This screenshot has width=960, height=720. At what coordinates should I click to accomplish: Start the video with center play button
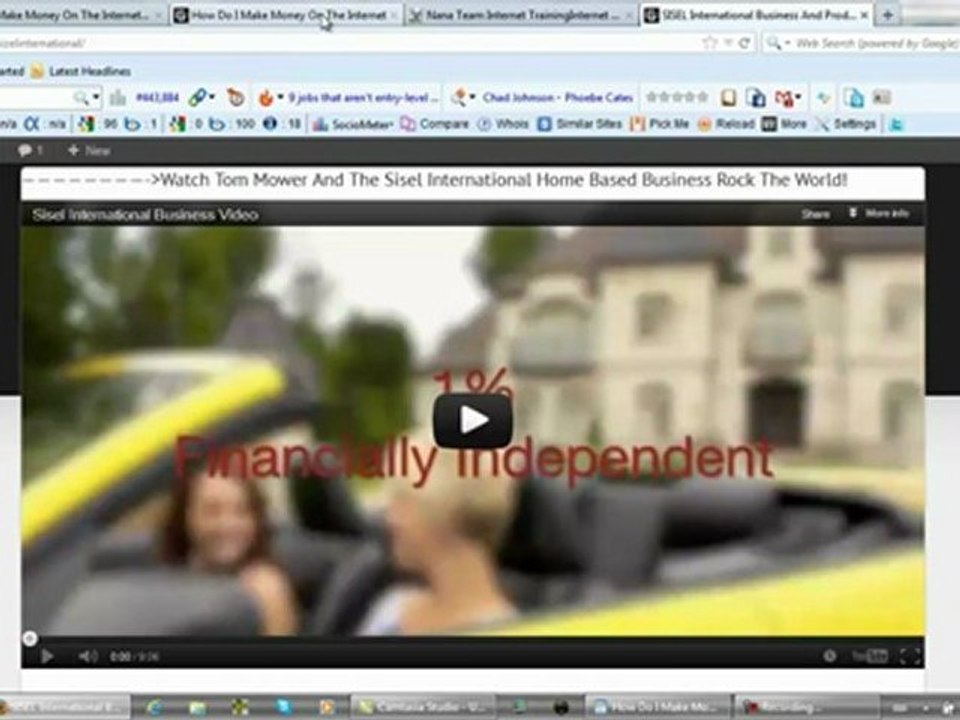click(x=473, y=421)
